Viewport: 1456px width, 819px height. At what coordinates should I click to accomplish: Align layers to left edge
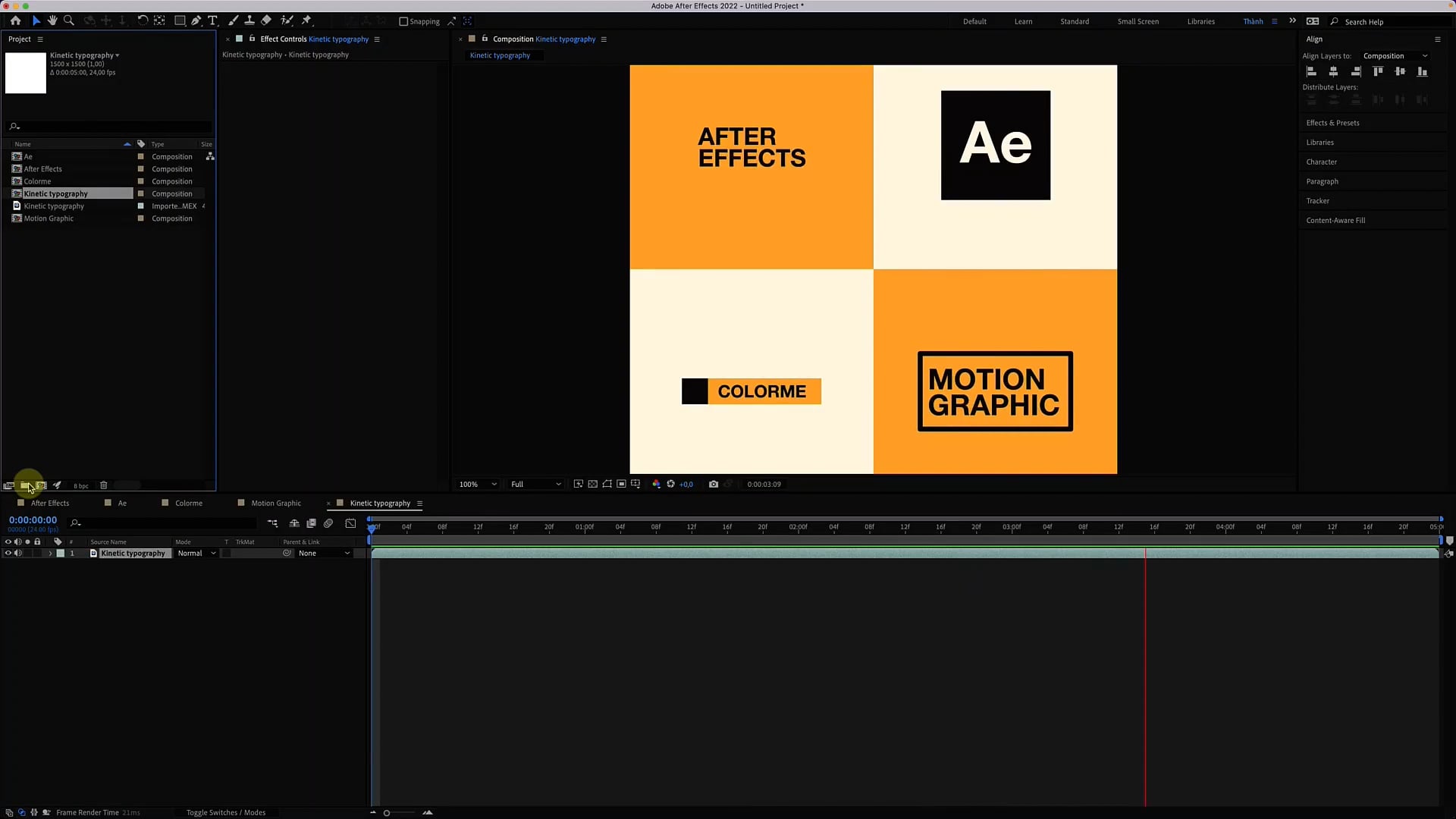coord(1311,71)
